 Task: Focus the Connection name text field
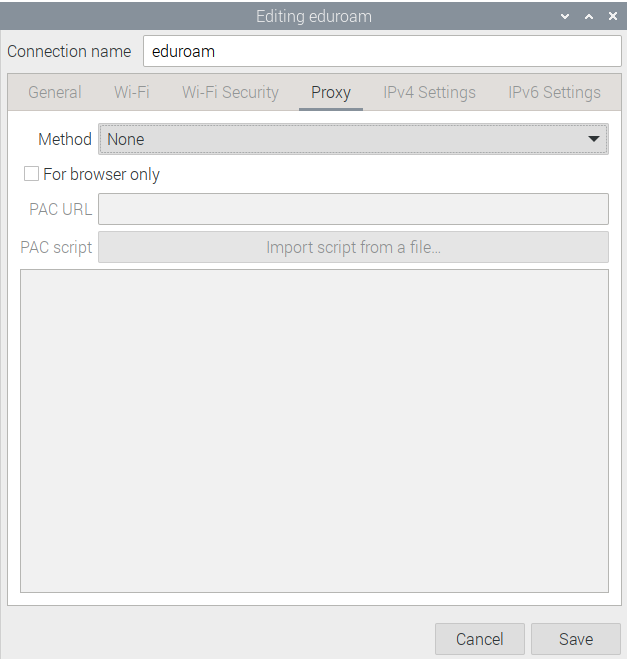(x=382, y=51)
